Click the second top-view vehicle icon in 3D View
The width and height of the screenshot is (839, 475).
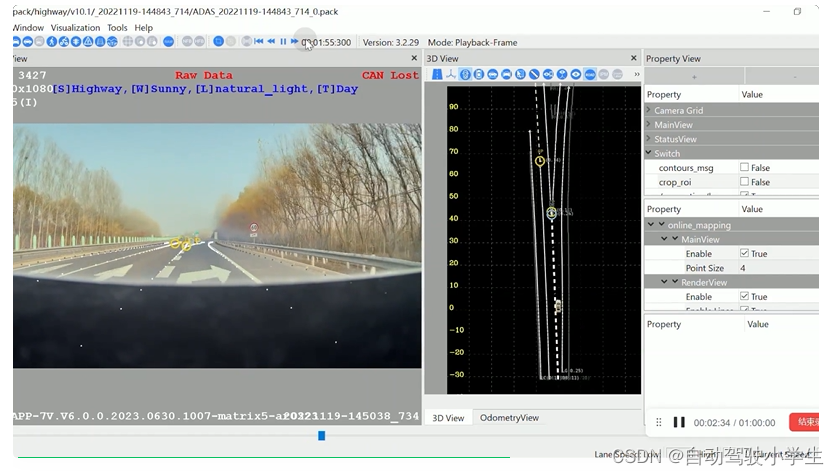[478, 74]
